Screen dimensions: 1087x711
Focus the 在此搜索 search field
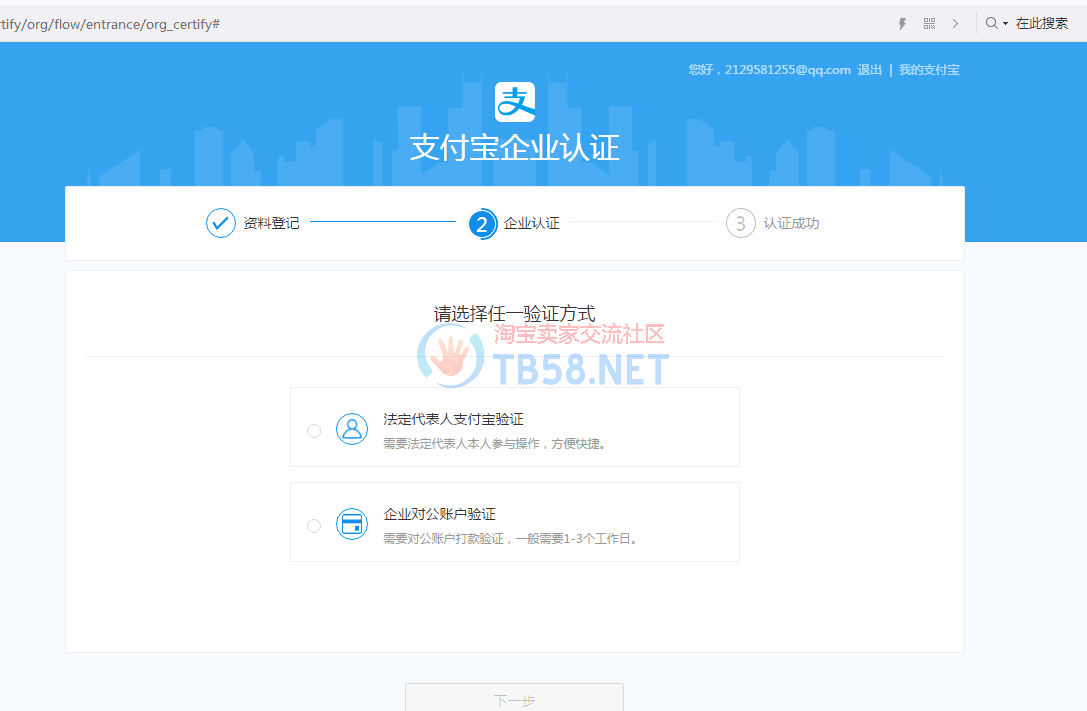click(x=1041, y=24)
